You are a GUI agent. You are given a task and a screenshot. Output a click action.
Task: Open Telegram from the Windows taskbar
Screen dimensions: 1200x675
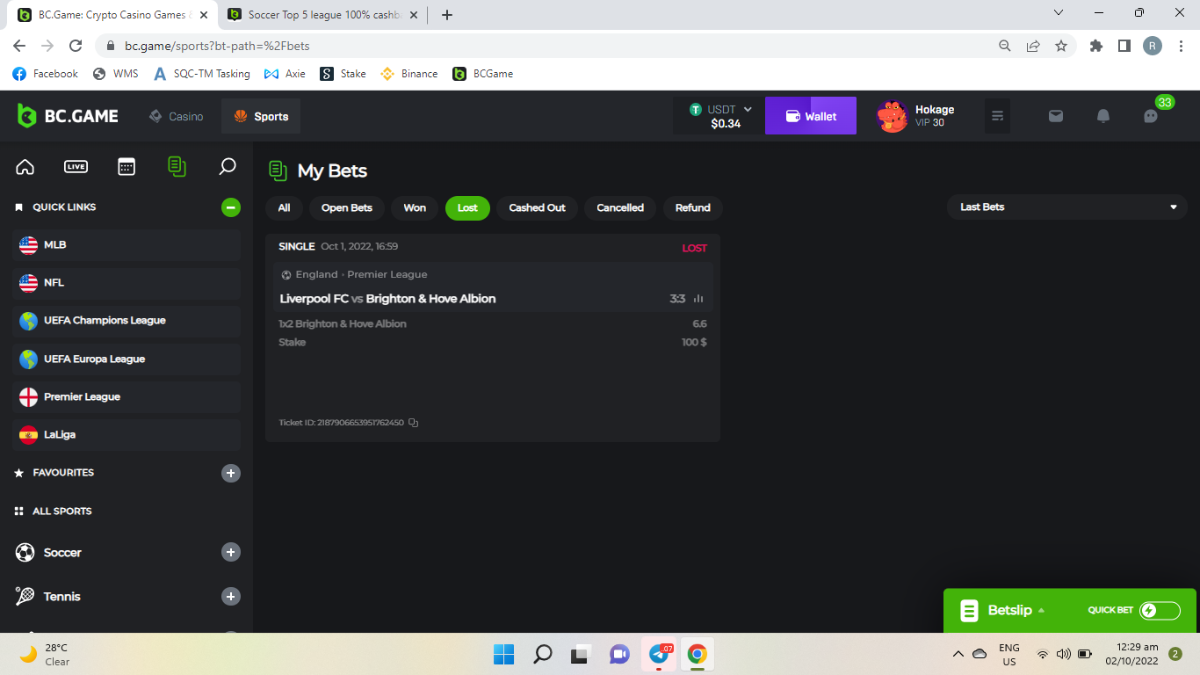coord(659,654)
